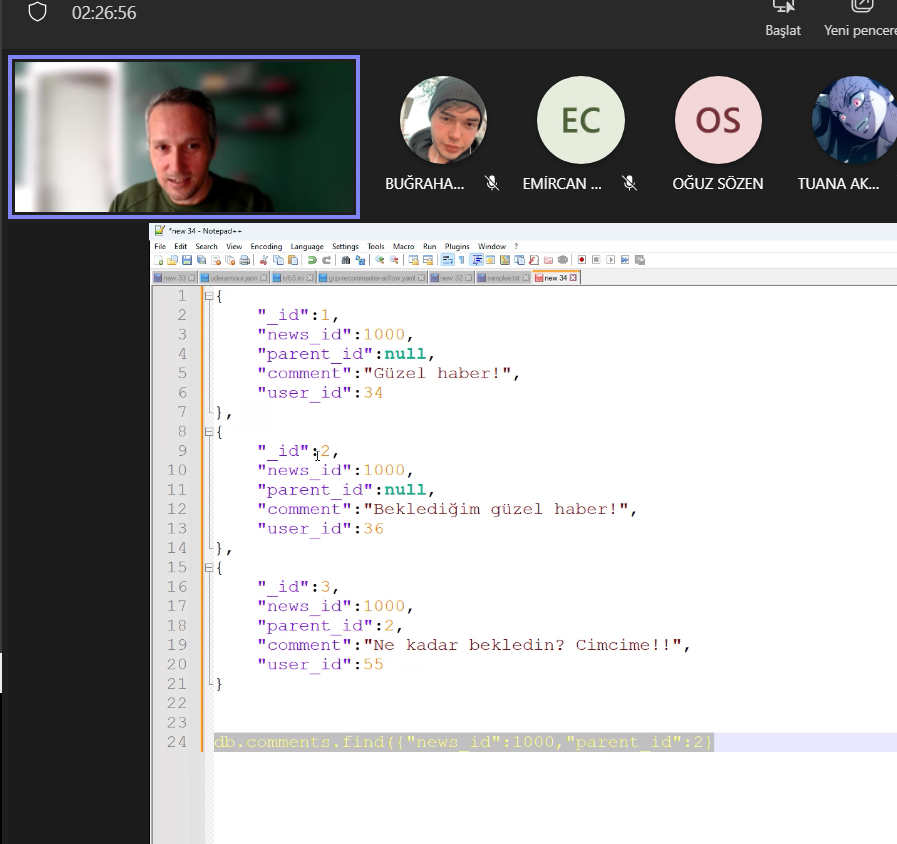Click the Save recorded macro icon
The width and height of the screenshot is (897, 844).
click(640, 260)
